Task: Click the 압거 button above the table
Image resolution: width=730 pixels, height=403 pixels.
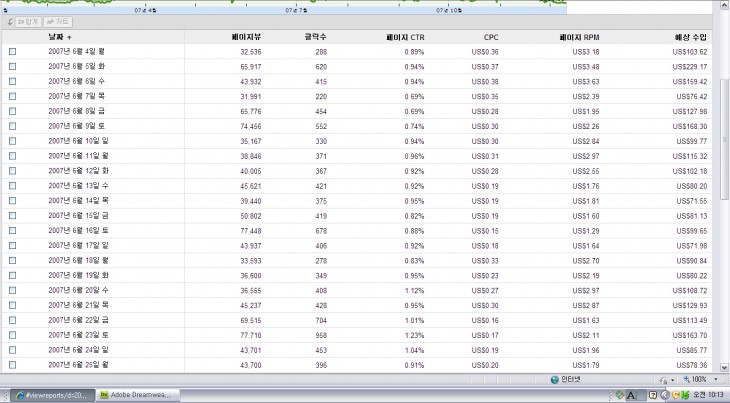Action: click(x=27, y=21)
